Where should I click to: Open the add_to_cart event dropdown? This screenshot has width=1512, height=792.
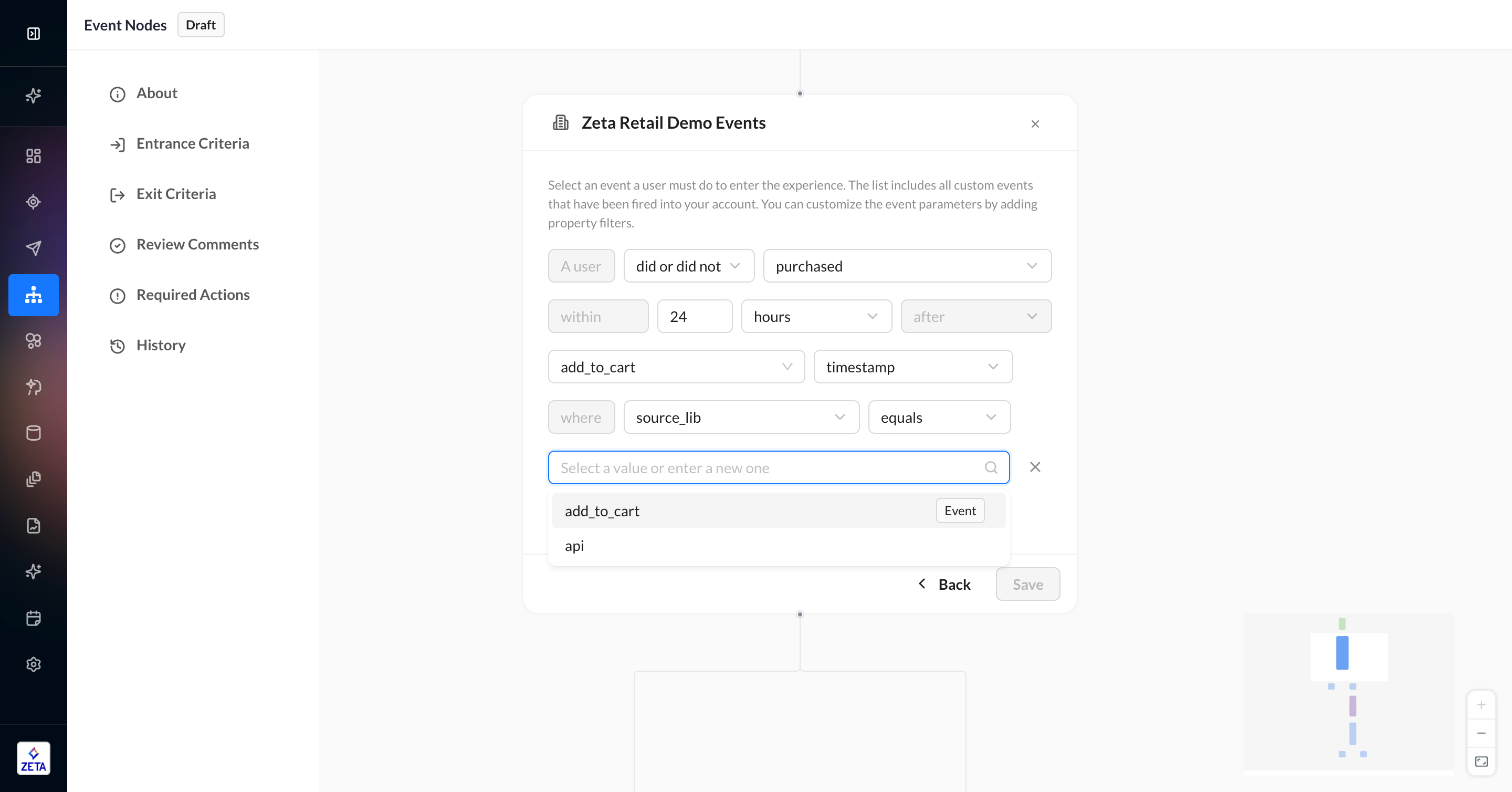[x=676, y=368]
